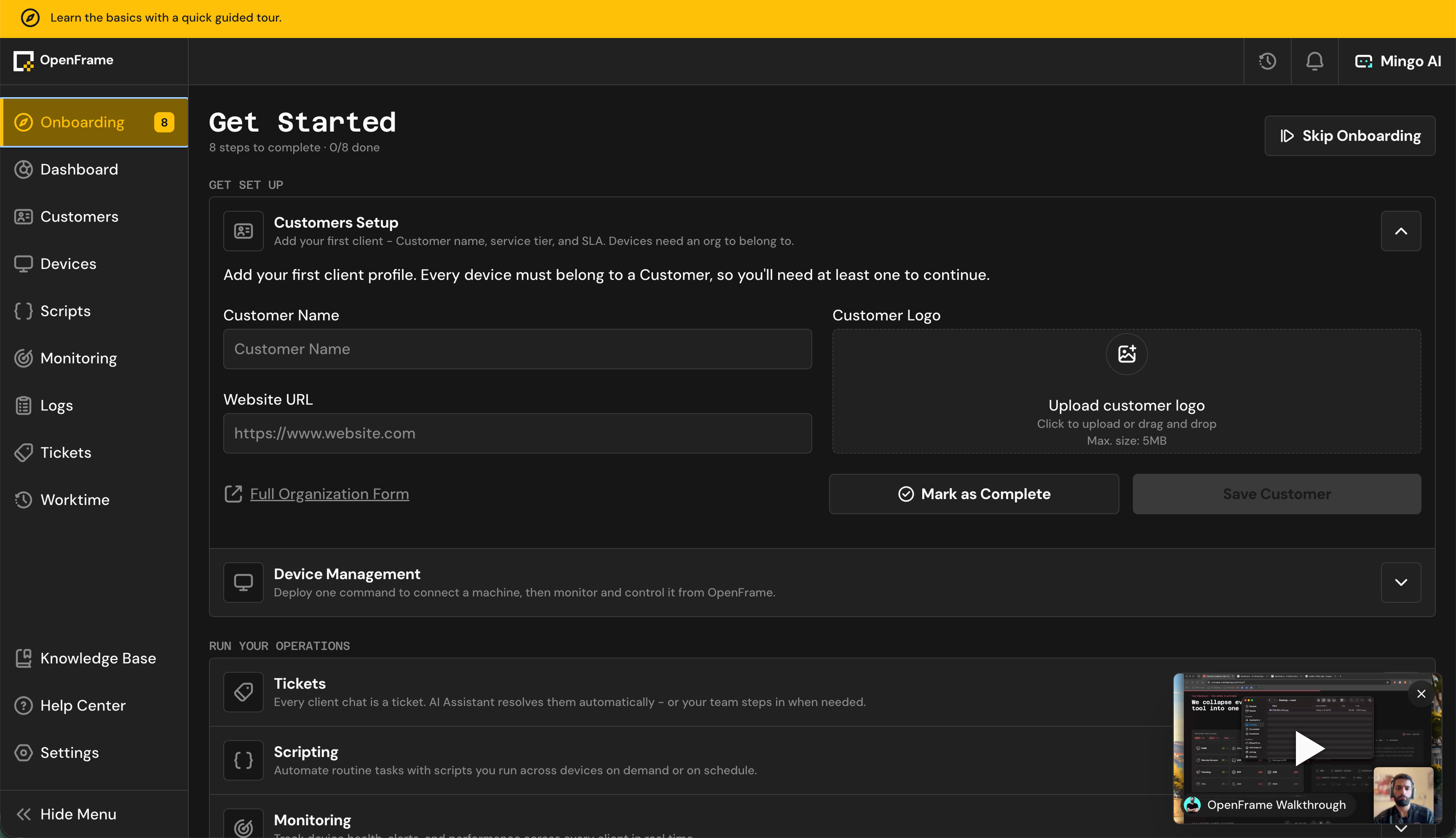Click the braces icon of the Scripting step
Image resolution: width=1456 pixels, height=838 pixels.
tap(243, 760)
